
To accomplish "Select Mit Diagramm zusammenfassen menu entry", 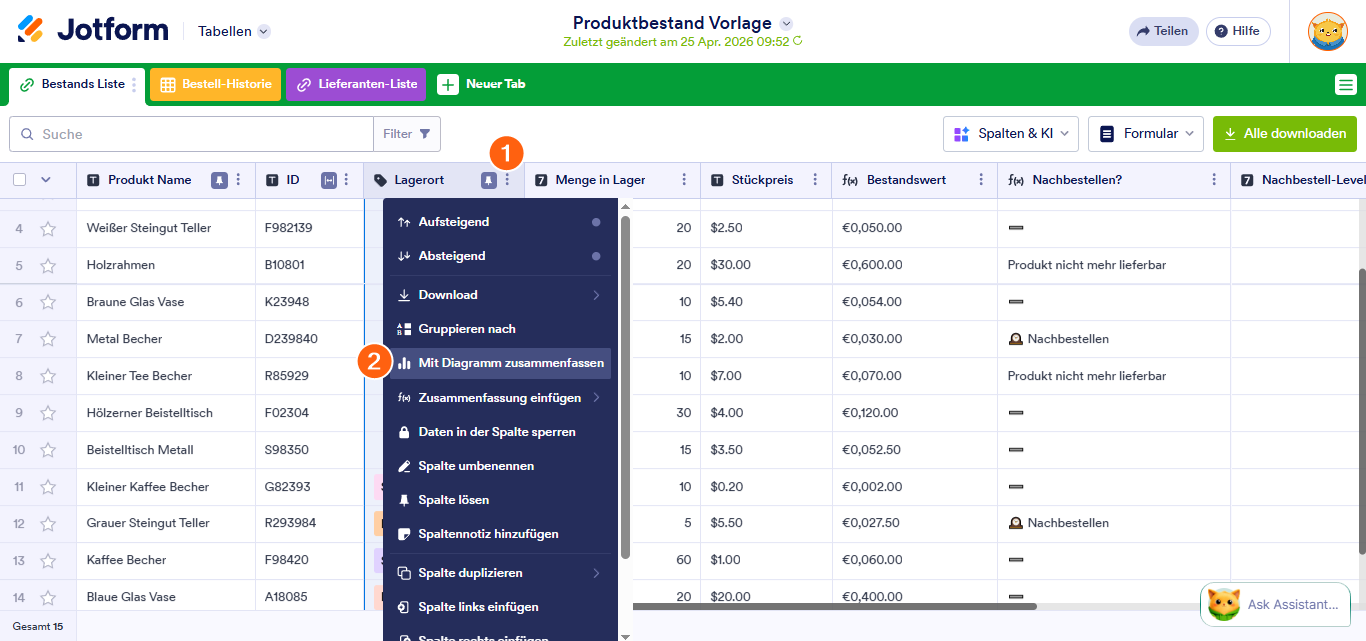I will point(510,363).
